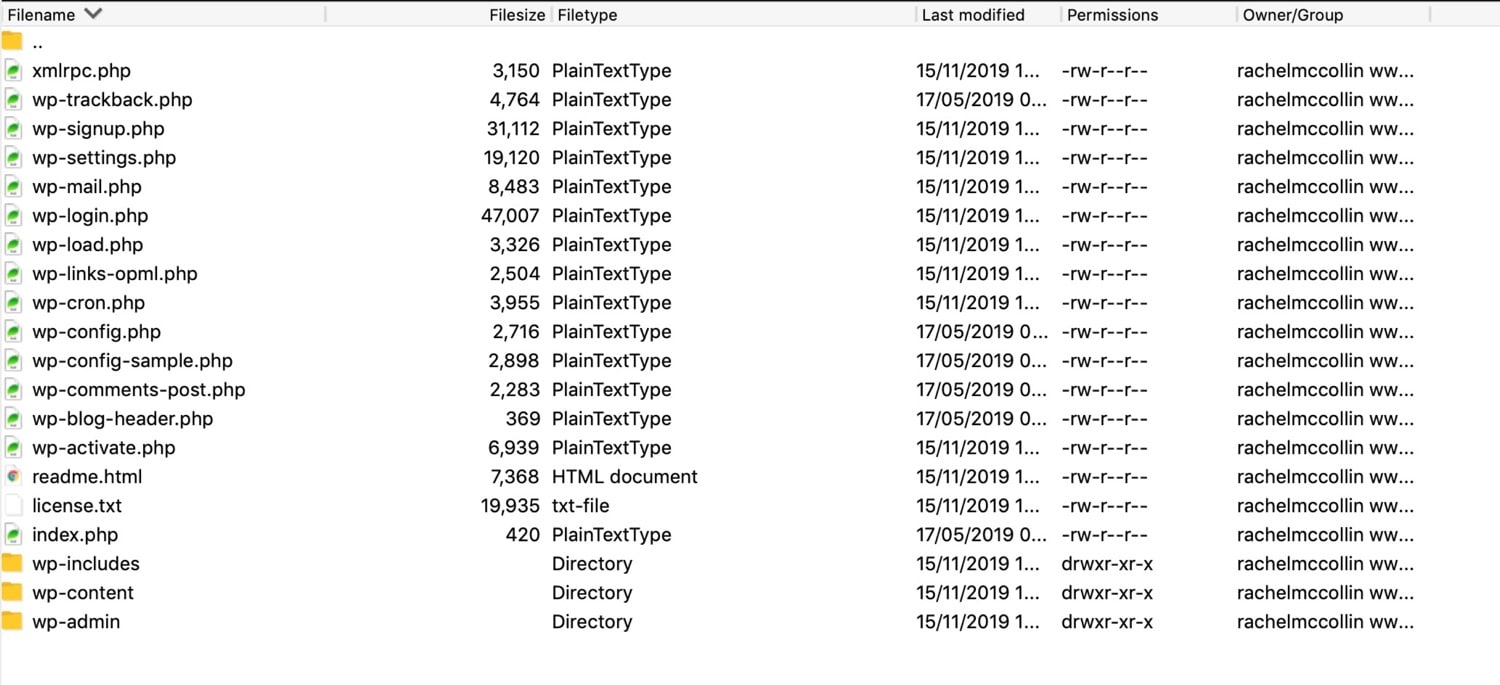Click the file icon beside wp-login.php

(14, 215)
